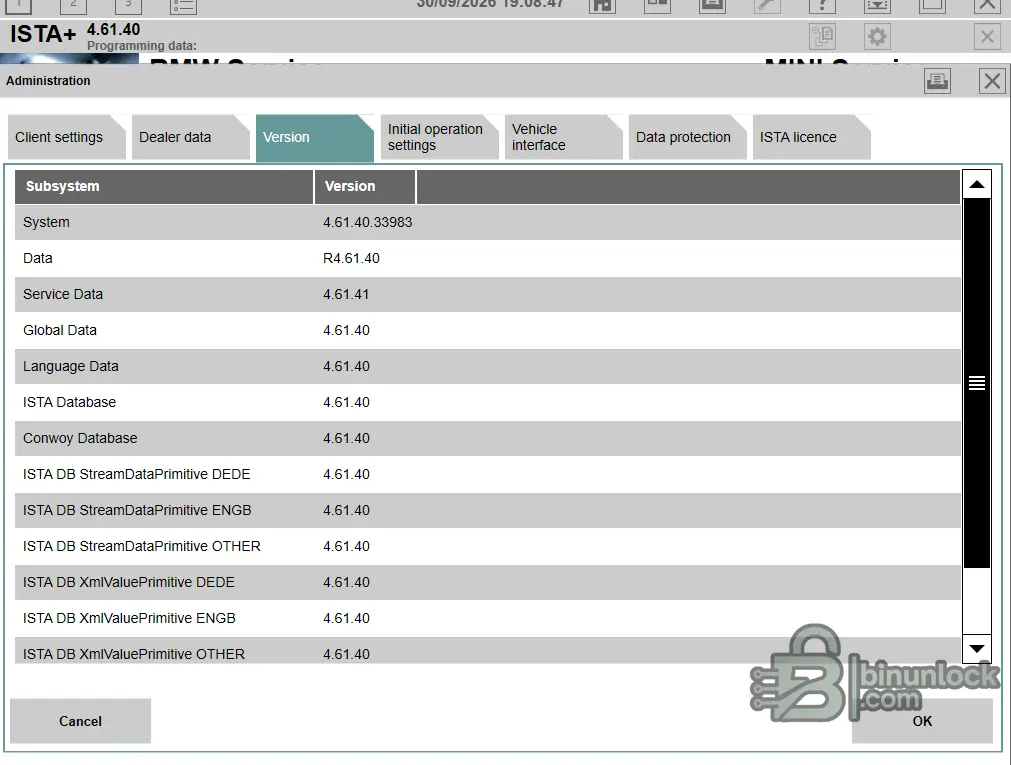
Task: Select the Service Data row
Action: (x=487, y=295)
